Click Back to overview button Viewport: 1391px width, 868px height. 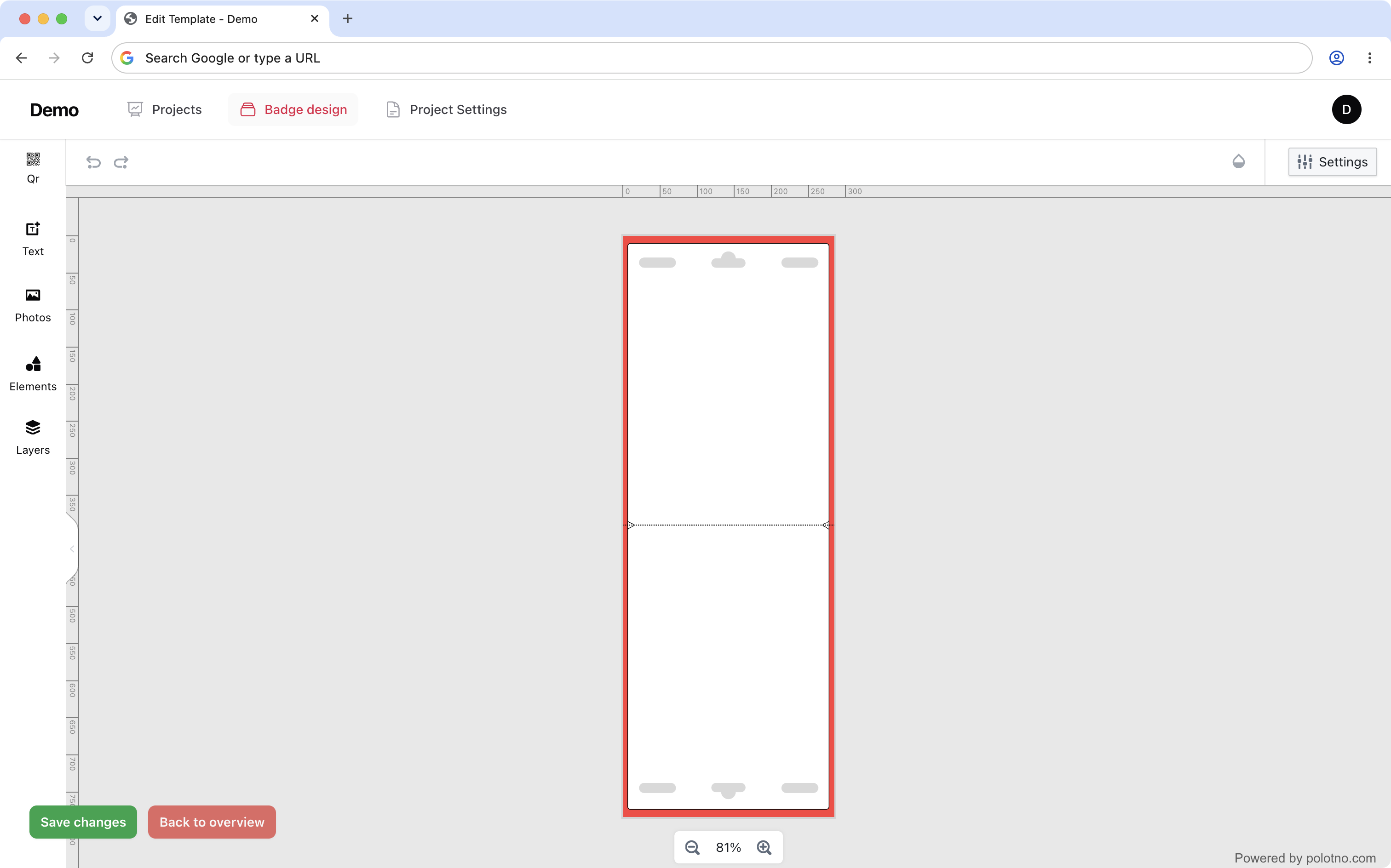pyautogui.click(x=212, y=822)
